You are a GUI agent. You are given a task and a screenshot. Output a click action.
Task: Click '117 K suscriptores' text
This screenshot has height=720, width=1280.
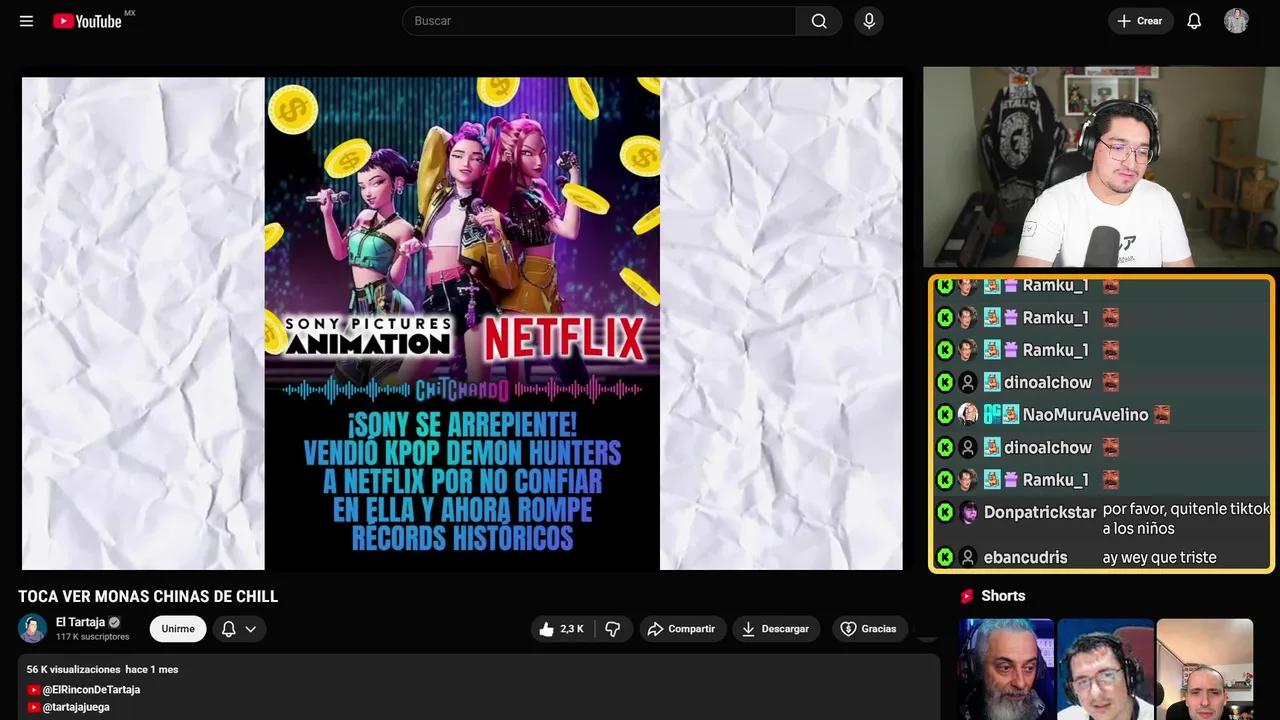[x=92, y=637]
